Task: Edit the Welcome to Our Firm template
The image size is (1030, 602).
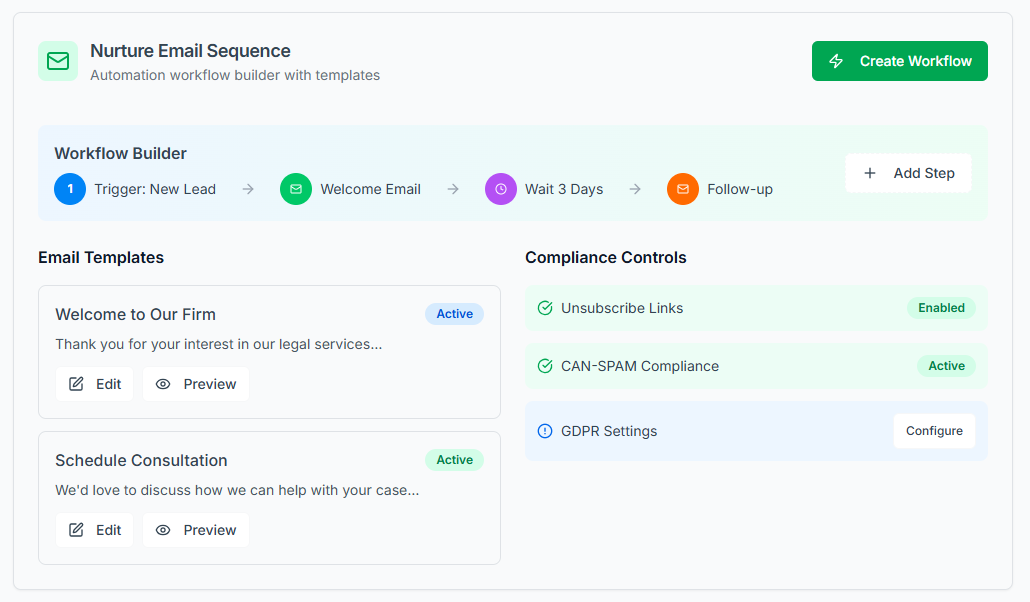Action: (x=95, y=384)
